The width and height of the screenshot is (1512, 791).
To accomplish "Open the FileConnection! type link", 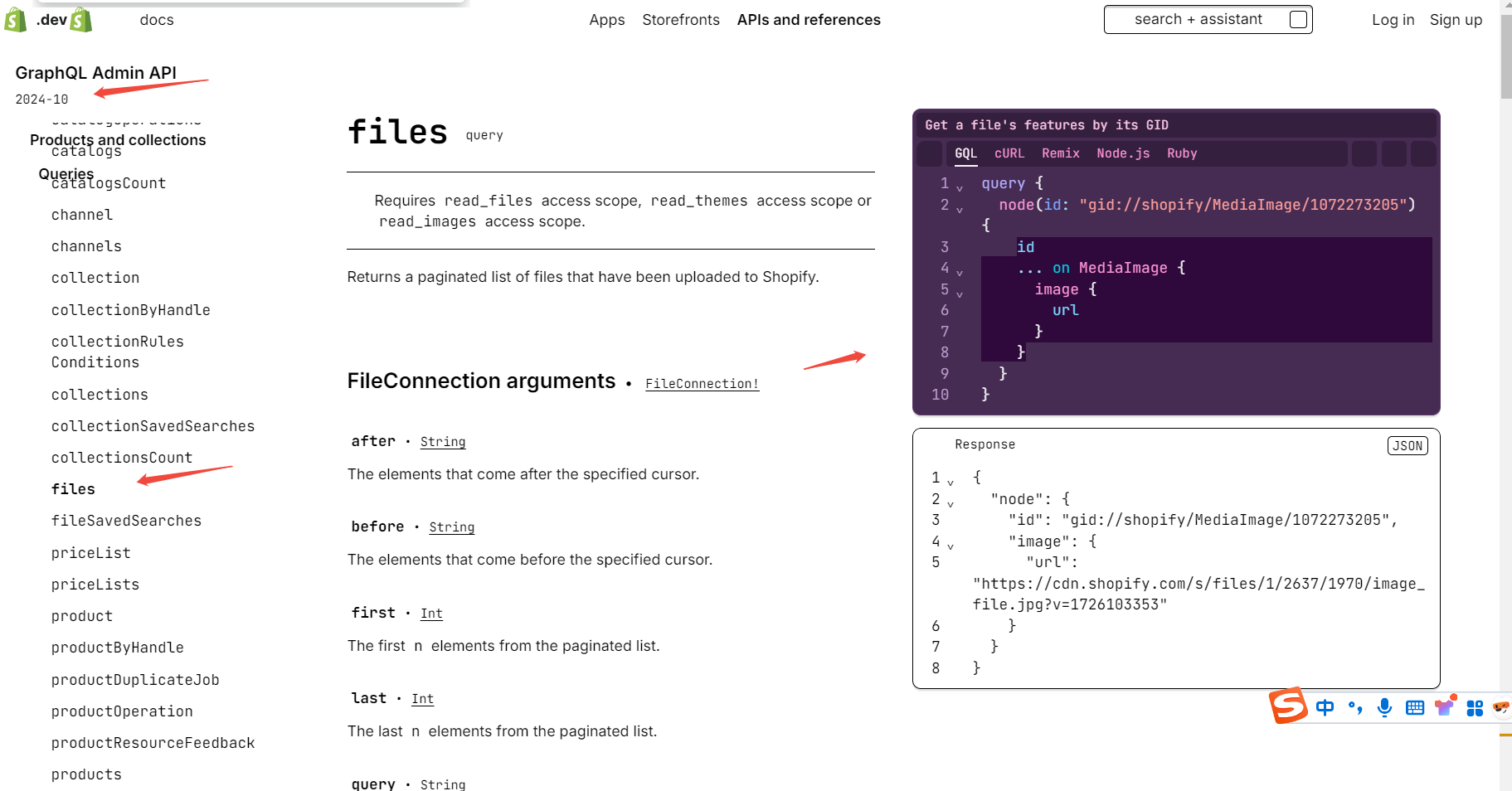I will click(702, 384).
